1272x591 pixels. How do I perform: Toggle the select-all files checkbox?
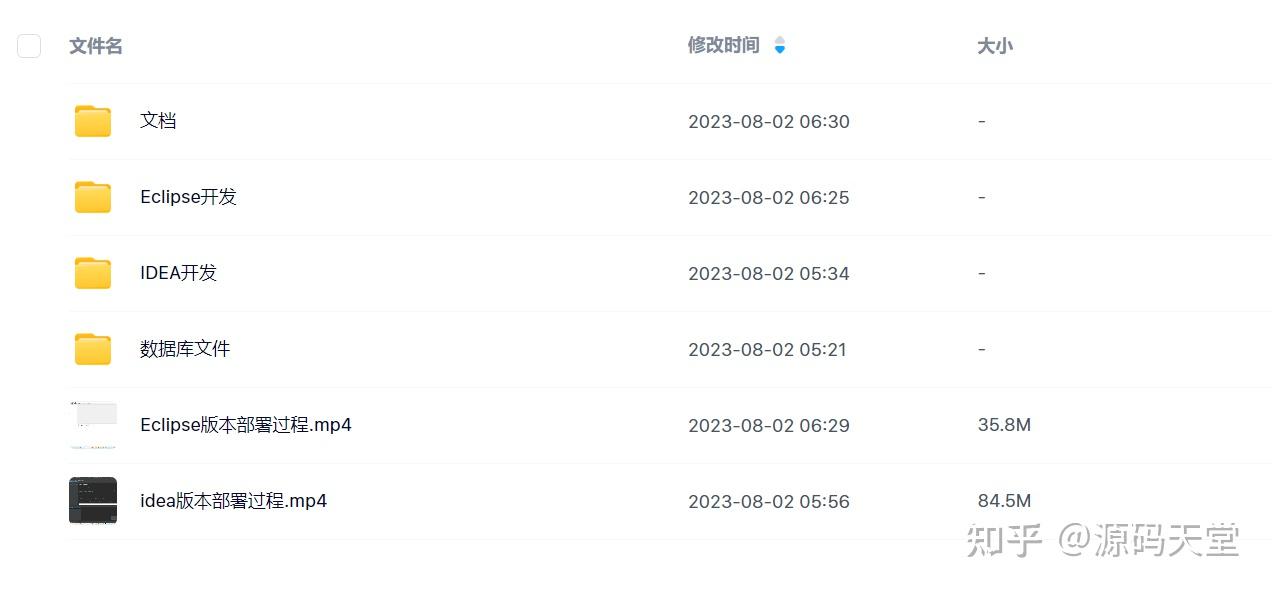coord(29,46)
